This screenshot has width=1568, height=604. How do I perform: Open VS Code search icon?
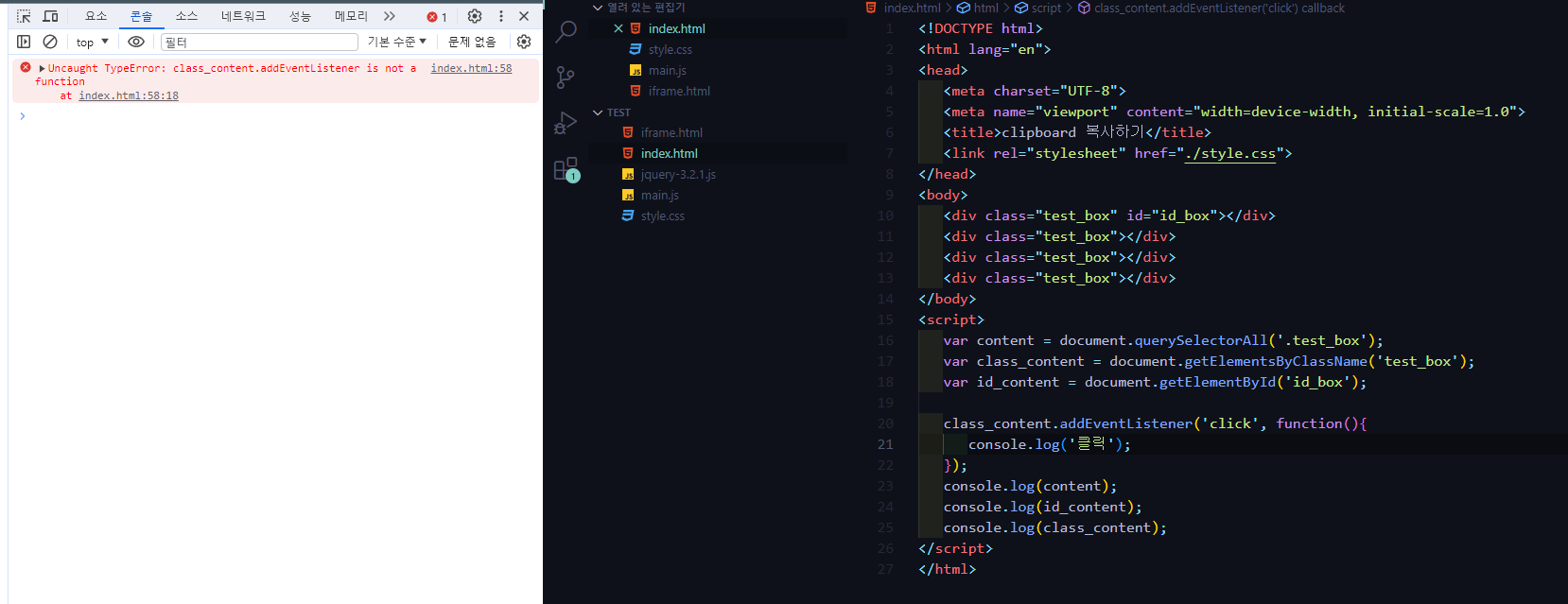point(566,31)
